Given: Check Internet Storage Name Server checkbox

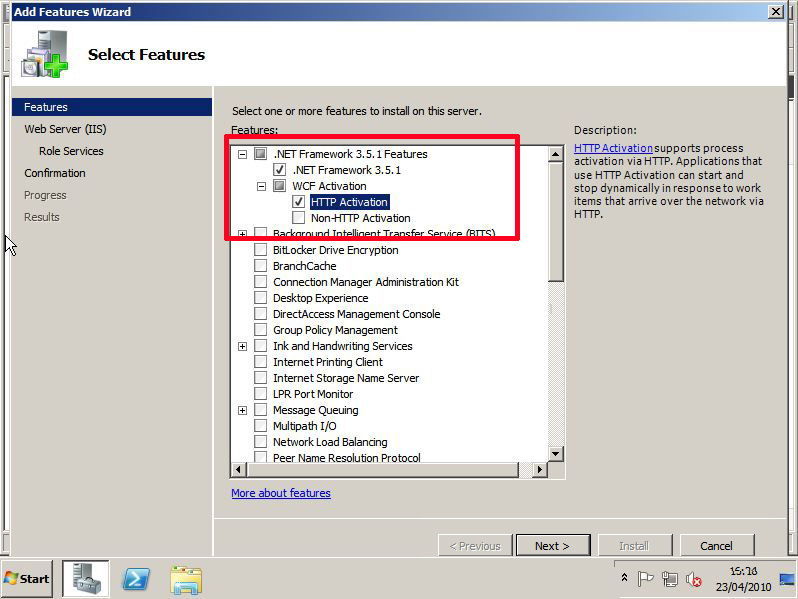Looking at the screenshot, I should [x=261, y=378].
